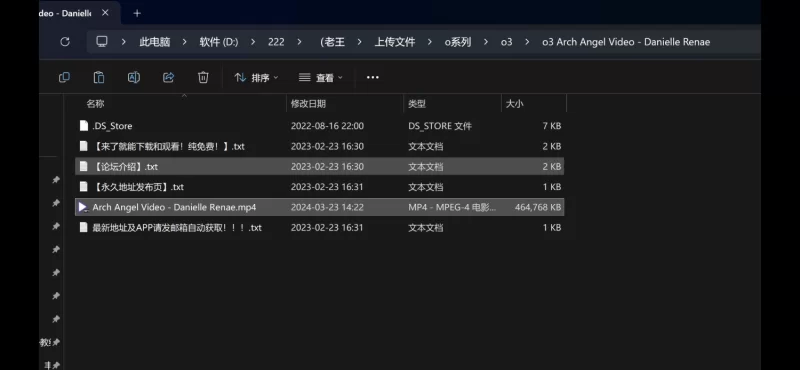Click the Paste clipboard icon

[x=99, y=78]
